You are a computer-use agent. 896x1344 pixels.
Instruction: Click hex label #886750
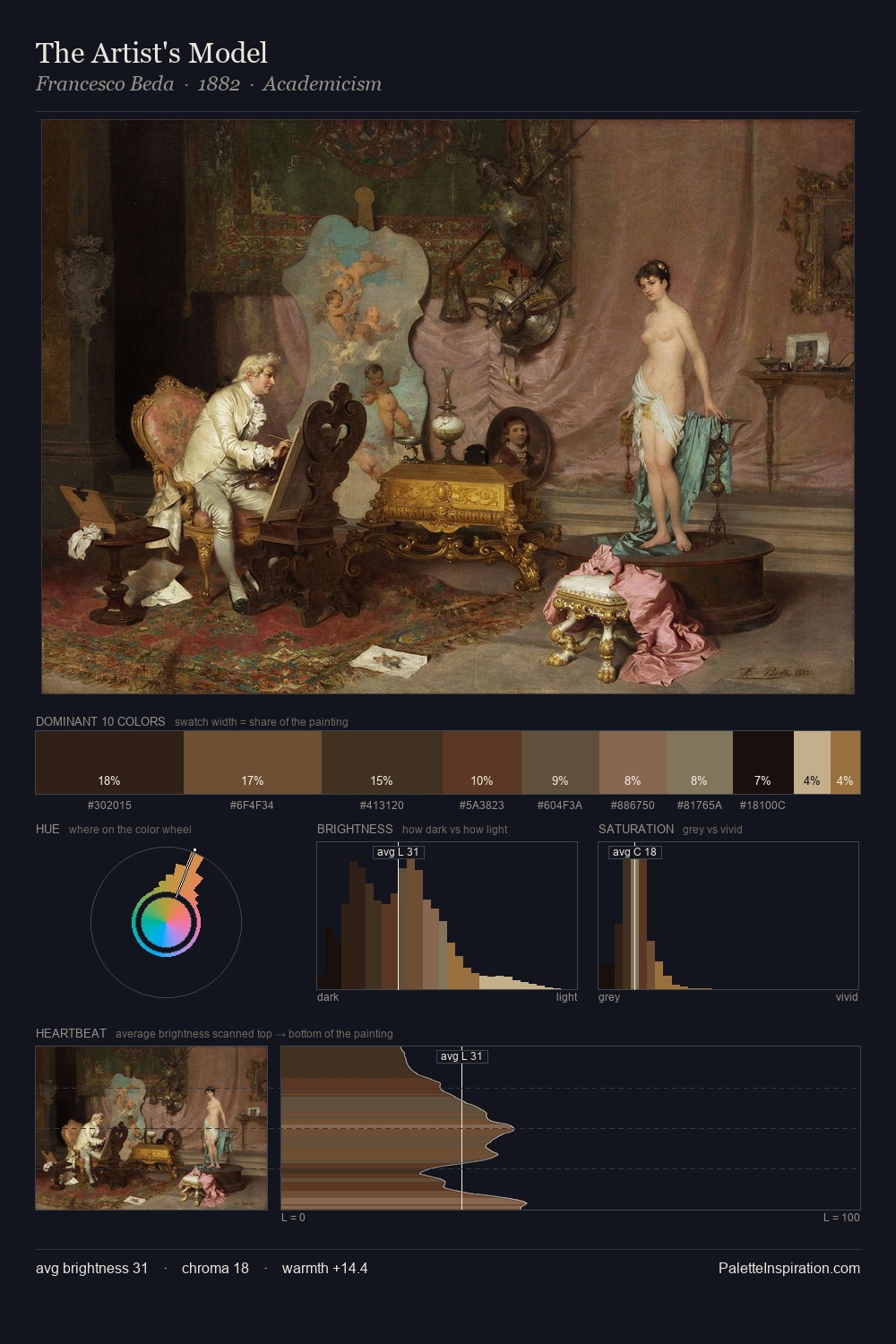tap(633, 806)
